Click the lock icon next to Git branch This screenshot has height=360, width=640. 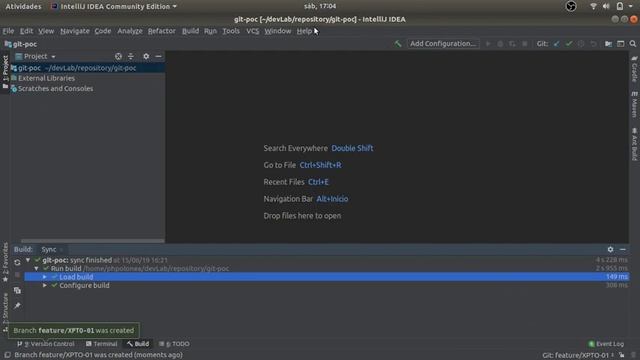[622, 355]
